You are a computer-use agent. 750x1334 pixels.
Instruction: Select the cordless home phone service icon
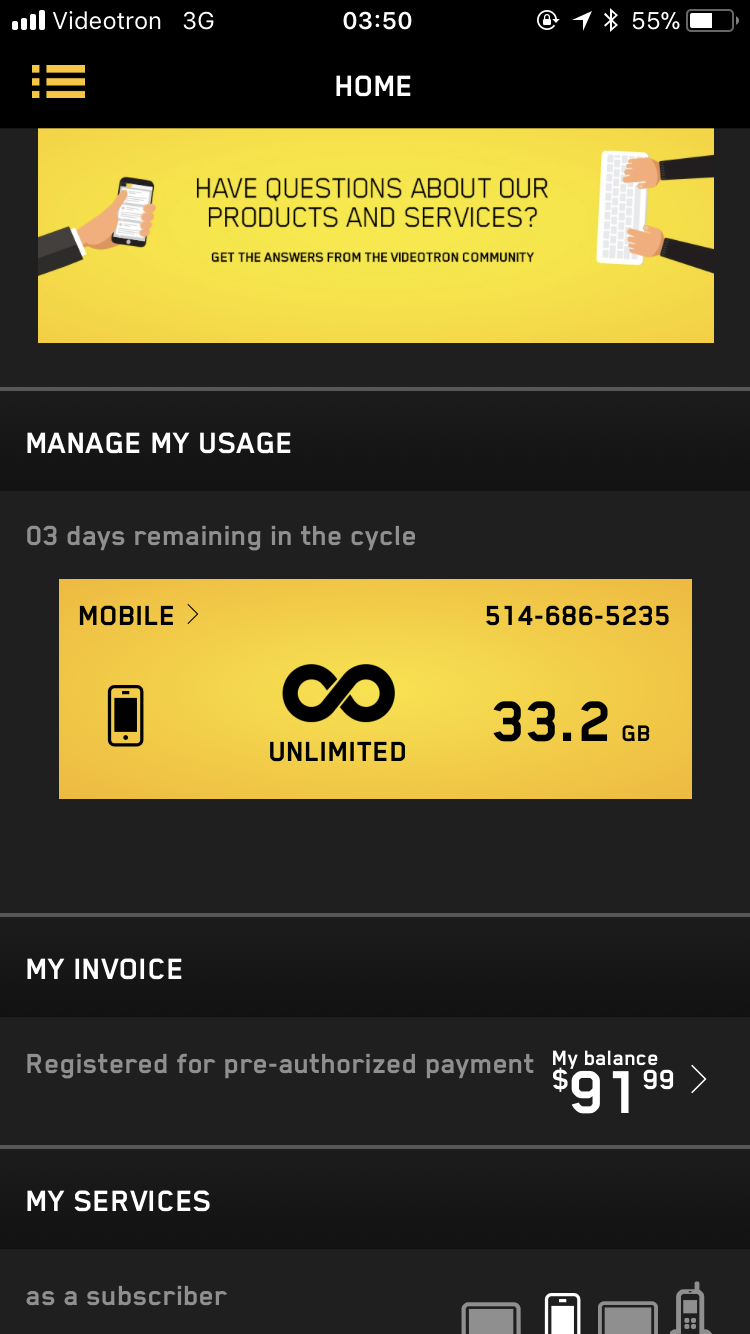[x=690, y=1308]
